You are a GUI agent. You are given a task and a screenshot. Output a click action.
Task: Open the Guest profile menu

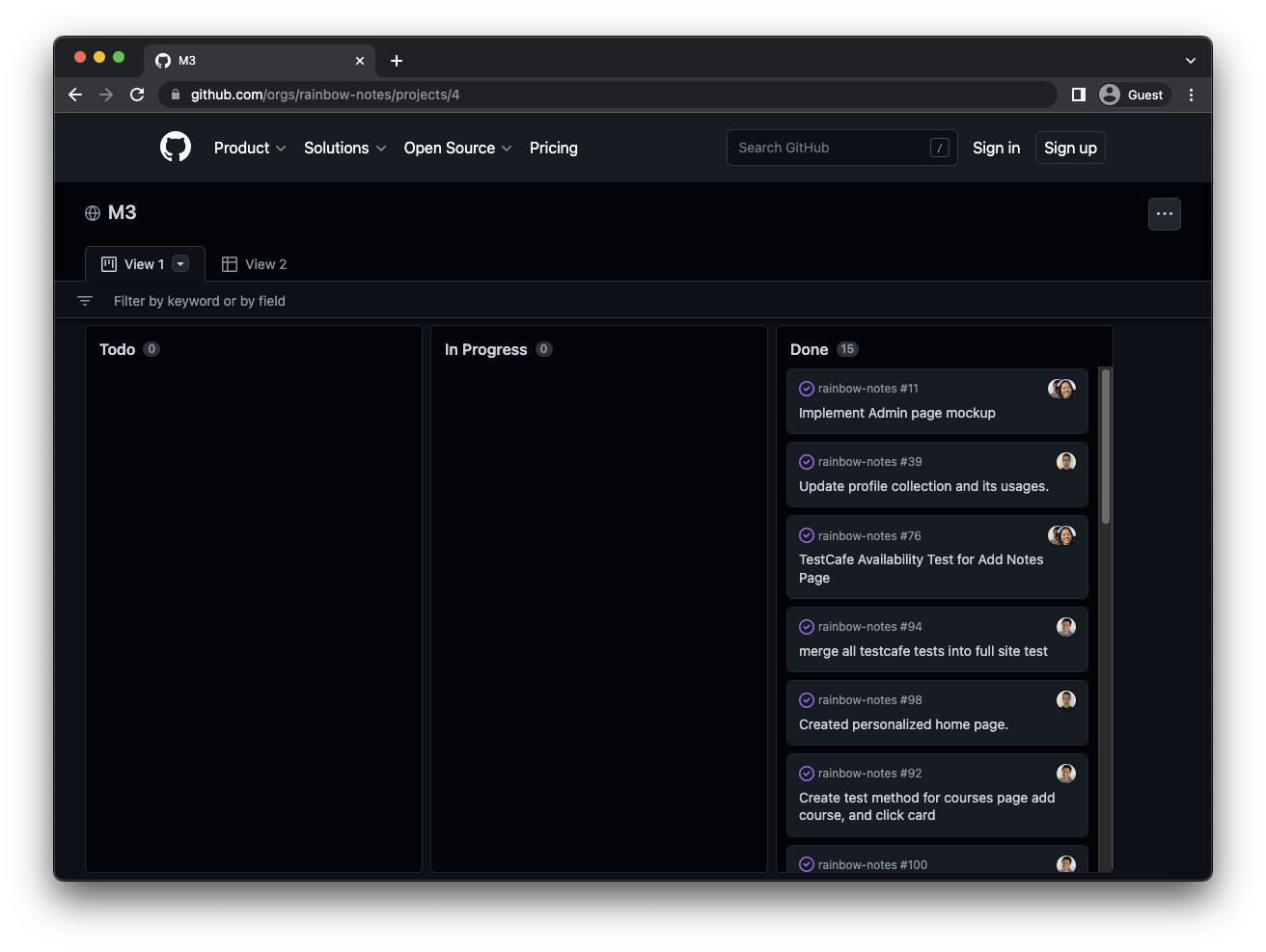click(1135, 95)
